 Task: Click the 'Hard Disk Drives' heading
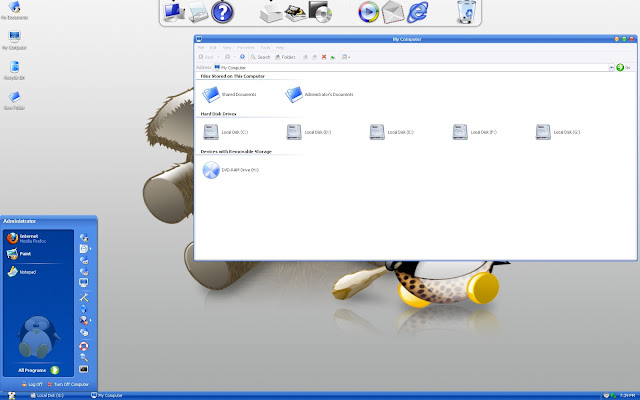tap(218, 114)
